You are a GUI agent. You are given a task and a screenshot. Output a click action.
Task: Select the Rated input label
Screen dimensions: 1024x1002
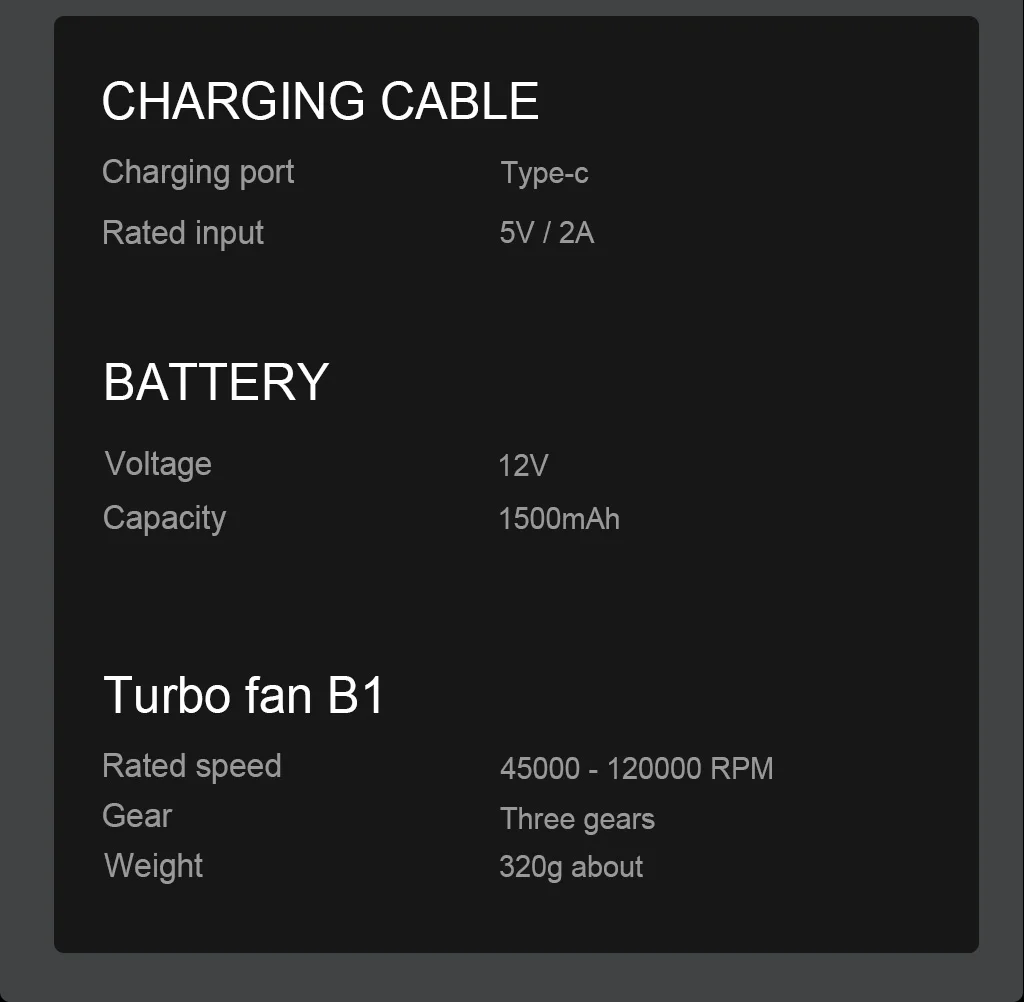coord(183,234)
